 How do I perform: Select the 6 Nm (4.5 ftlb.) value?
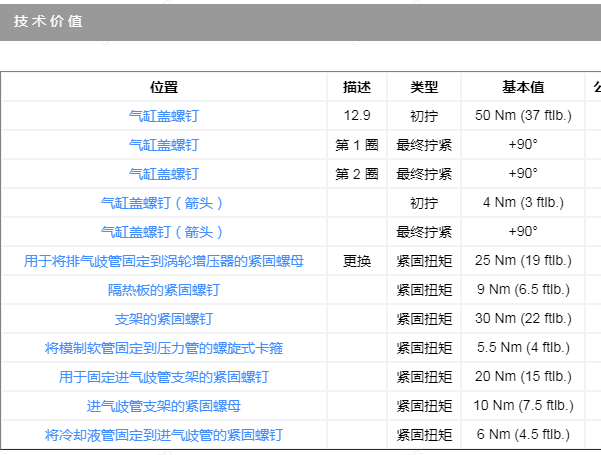[x=523, y=435]
